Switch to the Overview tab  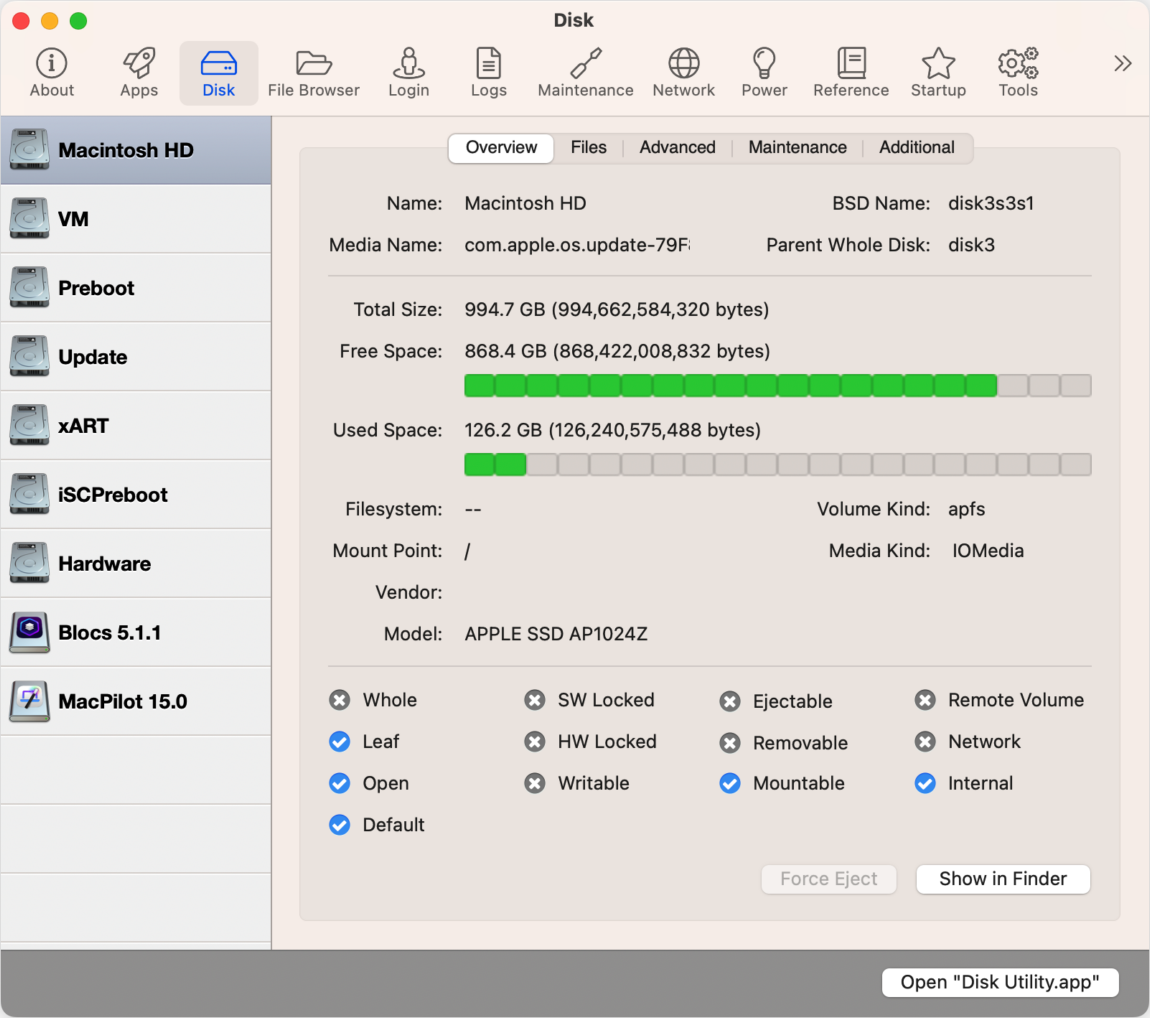coord(501,147)
